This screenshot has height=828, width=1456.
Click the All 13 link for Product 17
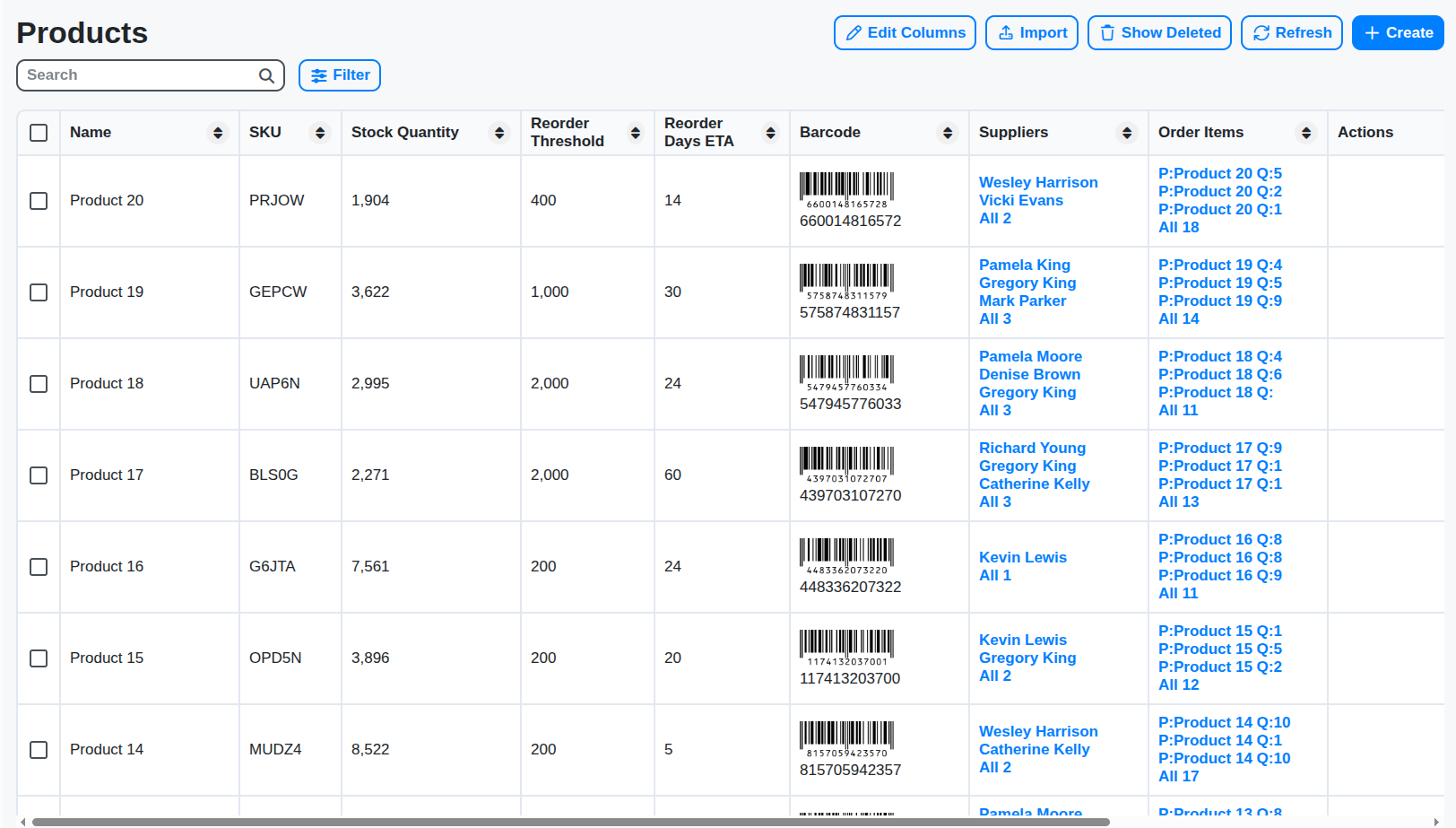click(x=1178, y=501)
